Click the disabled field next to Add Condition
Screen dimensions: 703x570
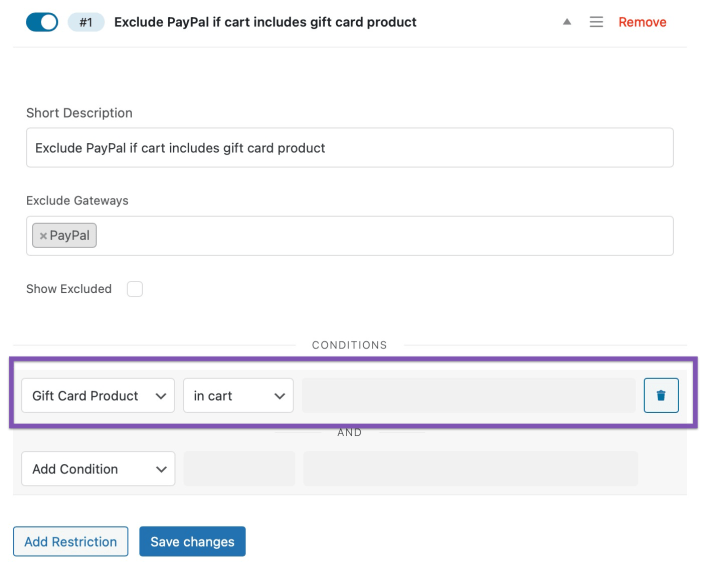click(x=239, y=469)
